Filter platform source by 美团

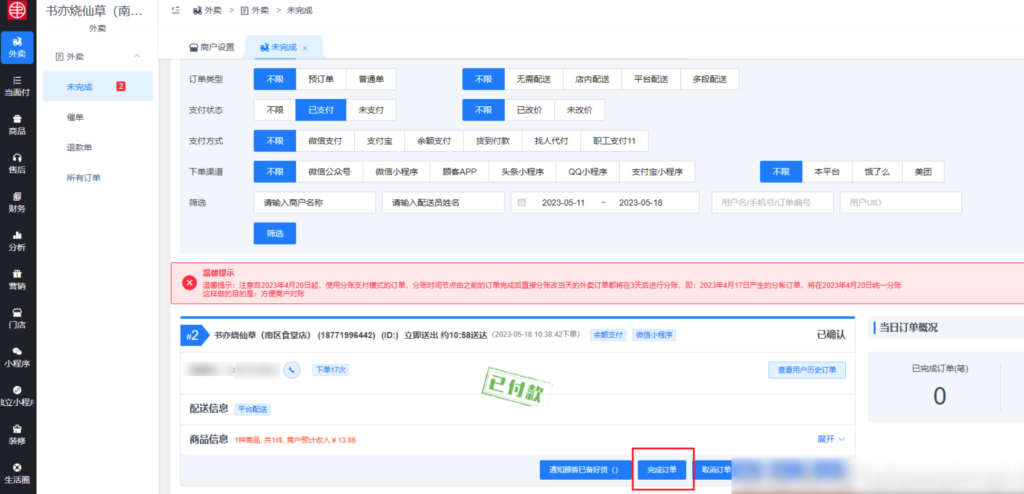[x=923, y=173]
